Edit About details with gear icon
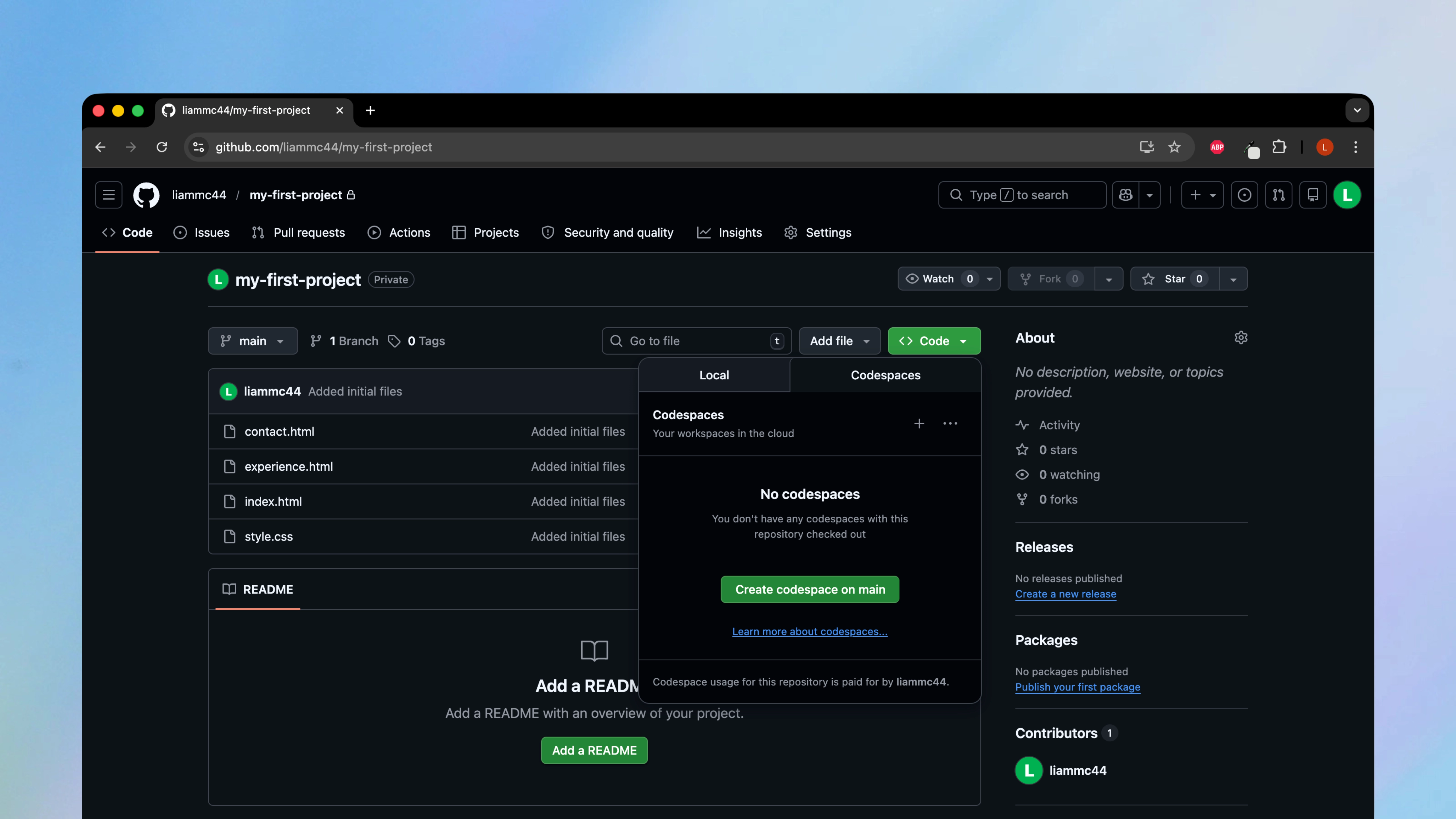The width and height of the screenshot is (1456, 819). point(1241,338)
